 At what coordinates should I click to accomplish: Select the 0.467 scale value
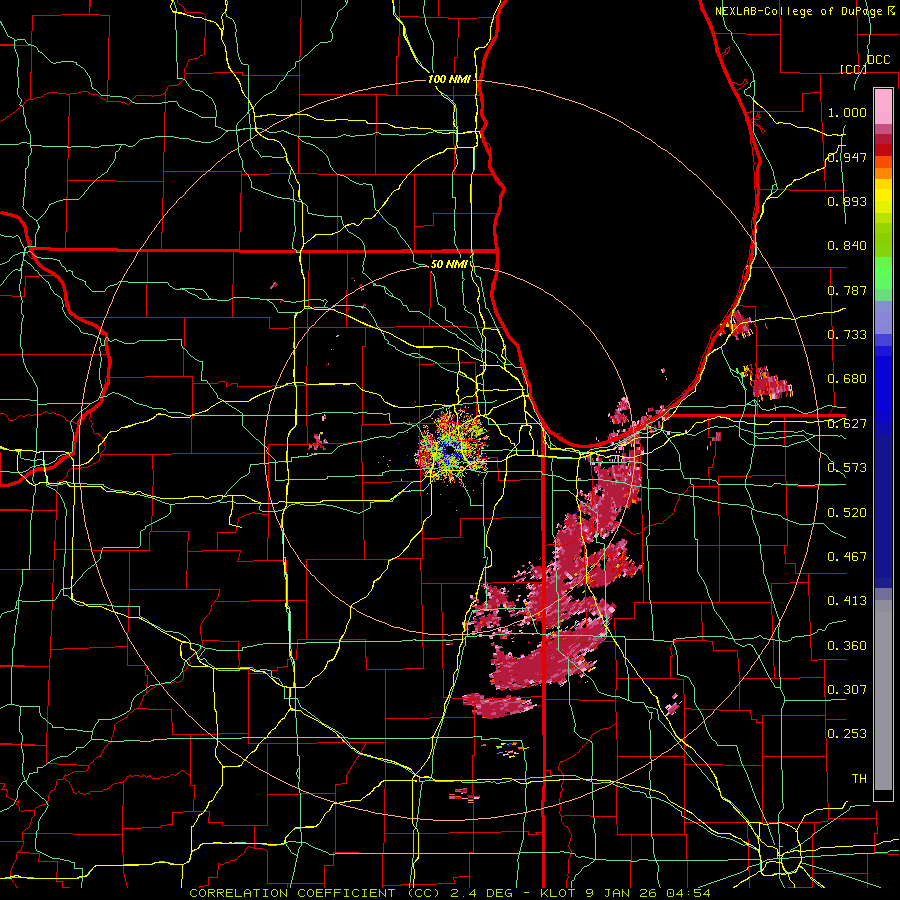(x=847, y=557)
